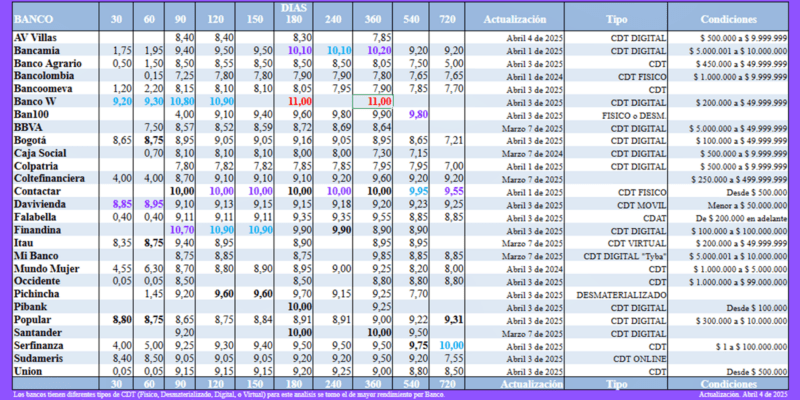Select Serfinanza's blue 10,00 rate at 720 days
The width and height of the screenshot is (800, 400).
click(x=451, y=345)
